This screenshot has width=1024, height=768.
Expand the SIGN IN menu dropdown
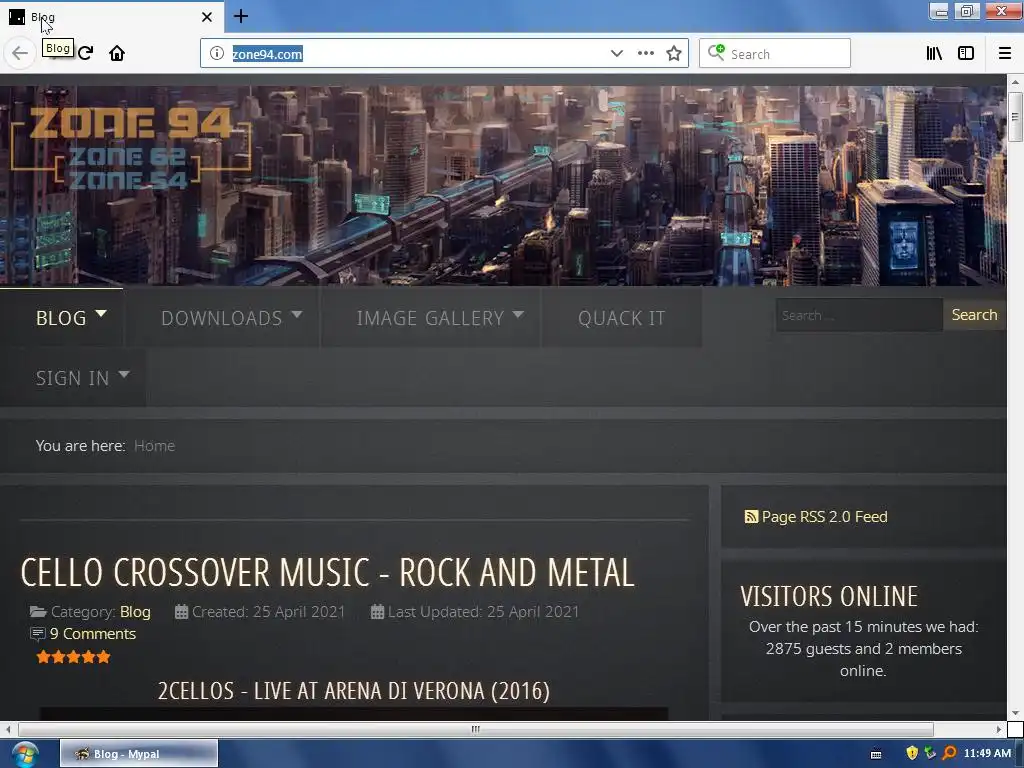pyautogui.click(x=124, y=375)
